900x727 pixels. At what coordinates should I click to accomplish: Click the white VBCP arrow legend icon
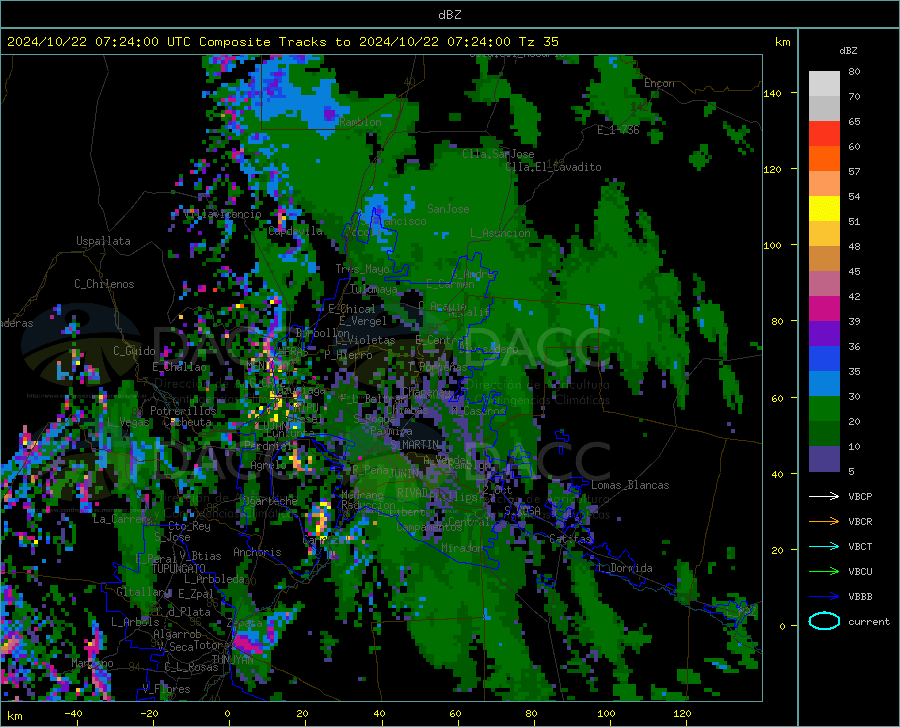click(x=824, y=496)
